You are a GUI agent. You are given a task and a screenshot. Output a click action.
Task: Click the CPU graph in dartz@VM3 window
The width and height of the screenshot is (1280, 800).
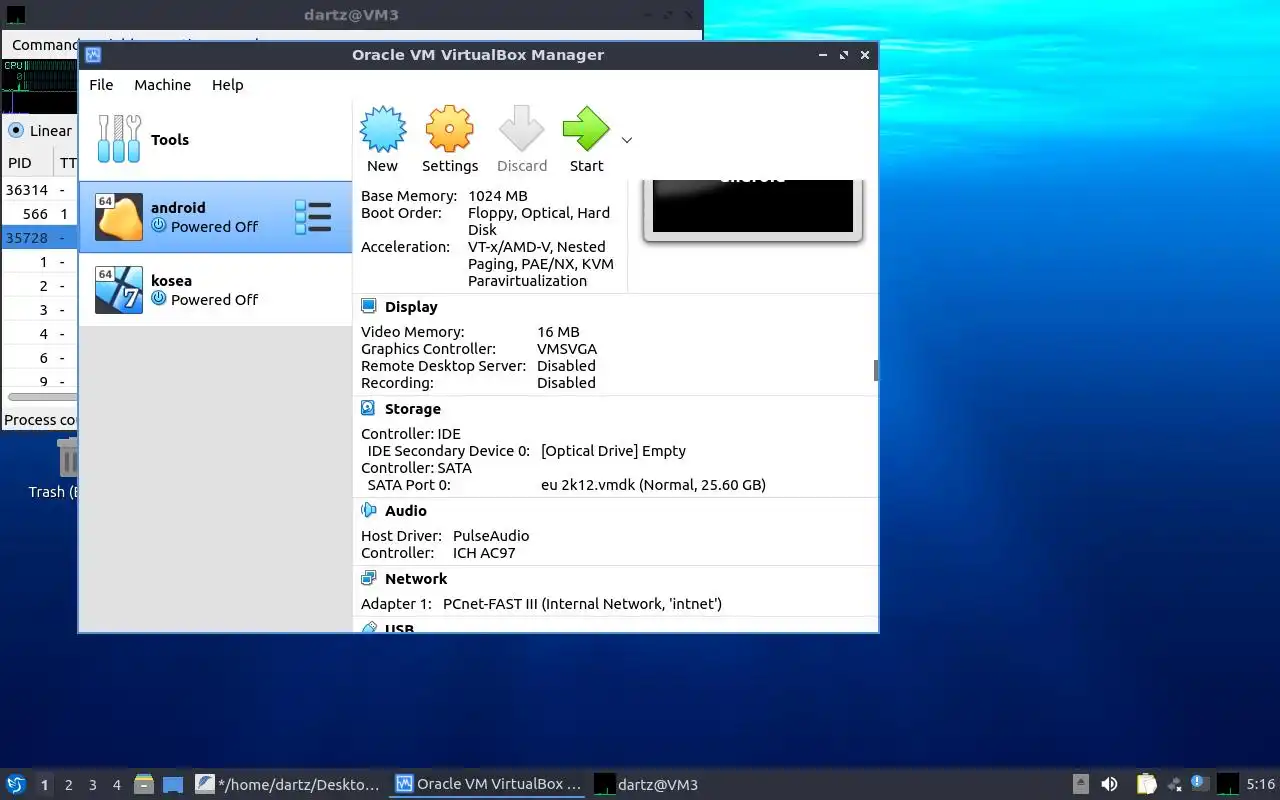click(x=40, y=86)
